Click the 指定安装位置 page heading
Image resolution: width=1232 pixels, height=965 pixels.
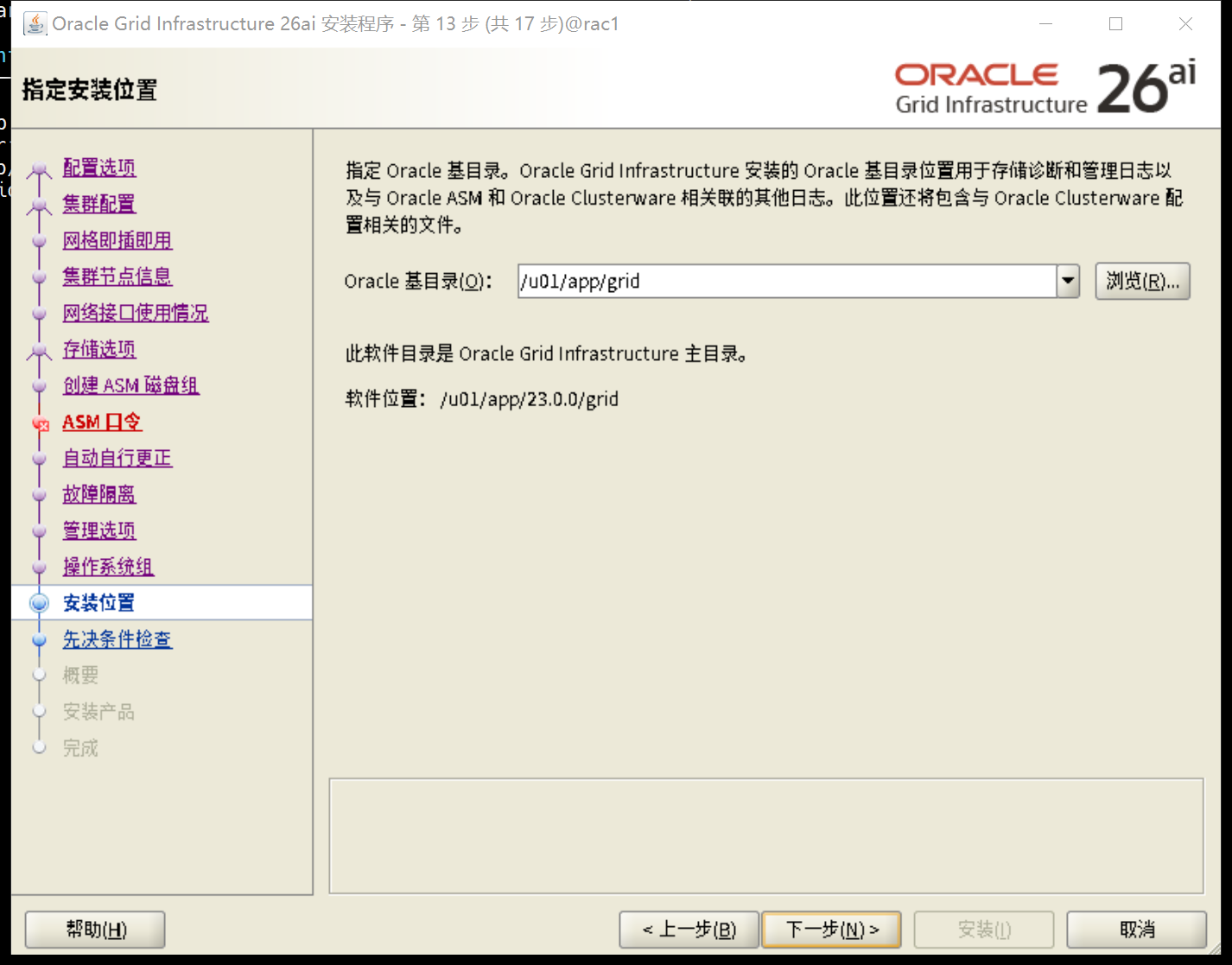click(90, 90)
